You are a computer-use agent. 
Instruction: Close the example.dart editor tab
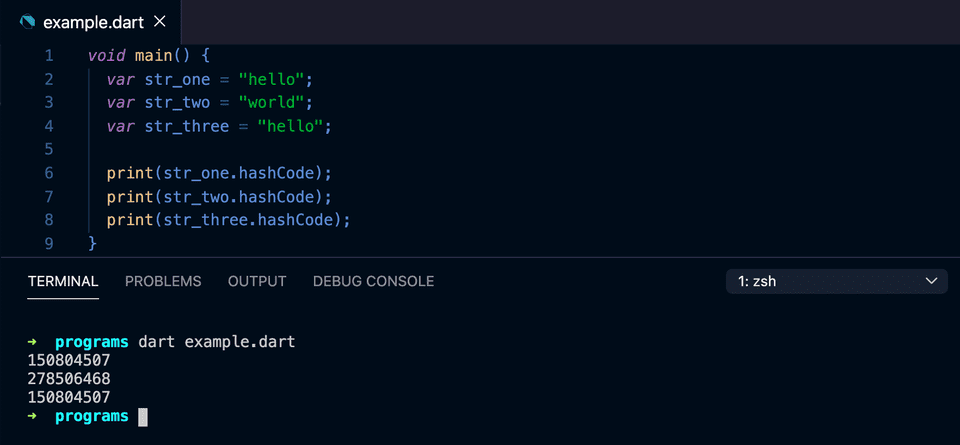click(x=160, y=21)
